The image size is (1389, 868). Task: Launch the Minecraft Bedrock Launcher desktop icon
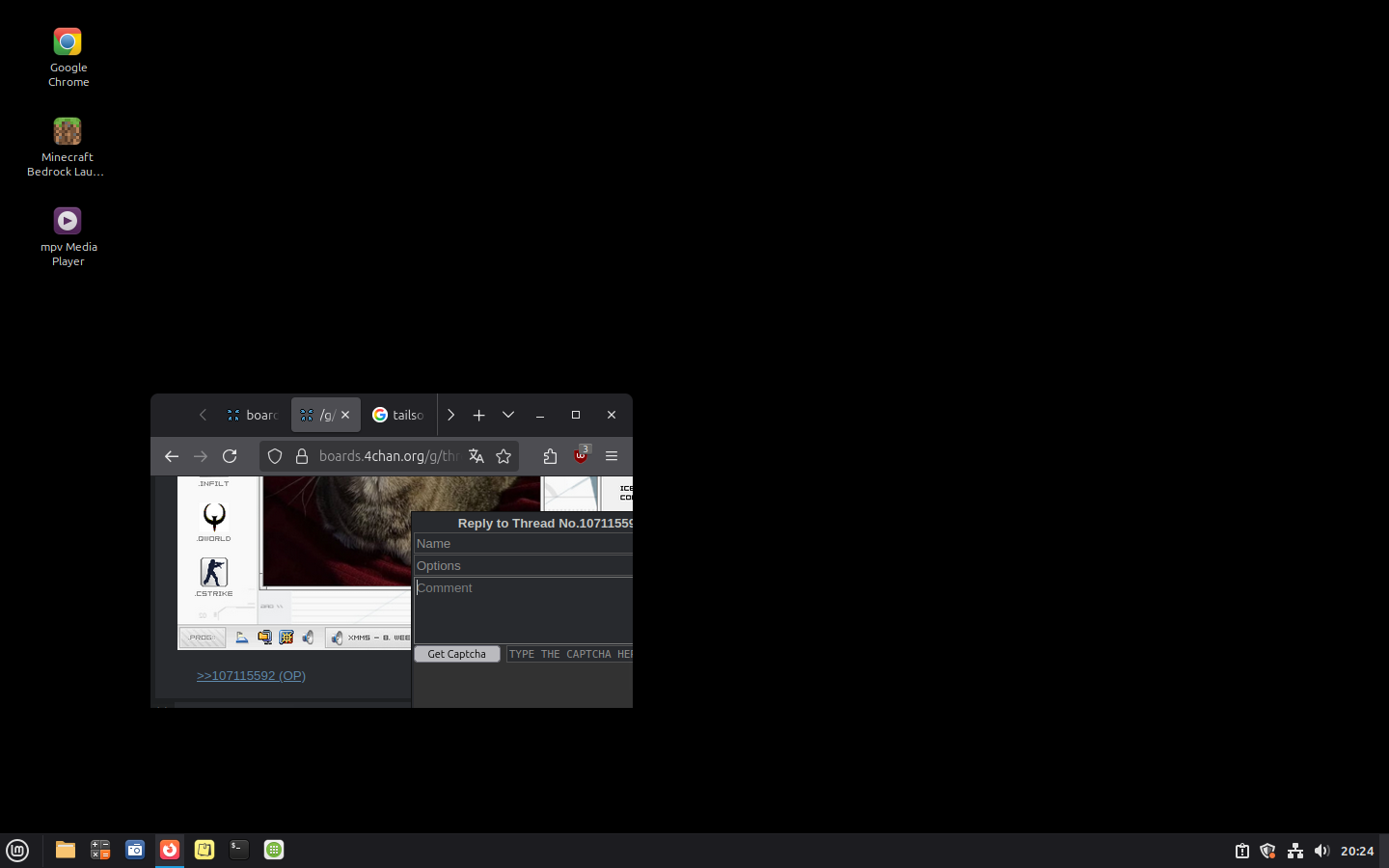[x=67, y=147]
